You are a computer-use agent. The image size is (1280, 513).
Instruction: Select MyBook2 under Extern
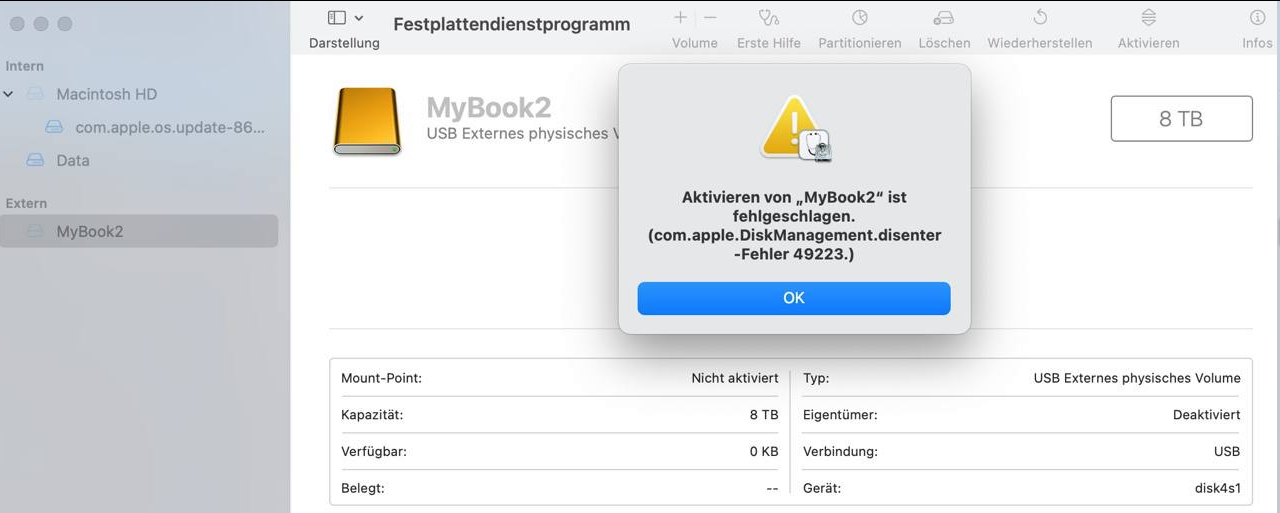(139, 231)
